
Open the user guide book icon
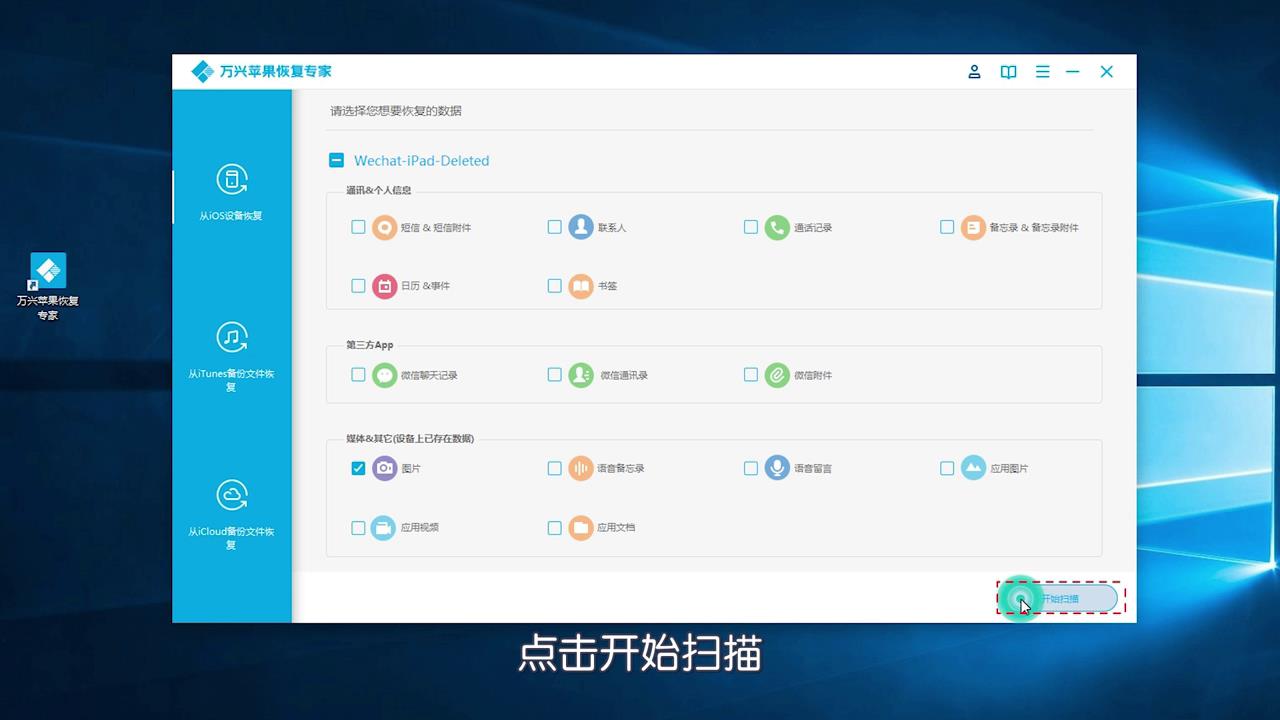tap(1008, 71)
